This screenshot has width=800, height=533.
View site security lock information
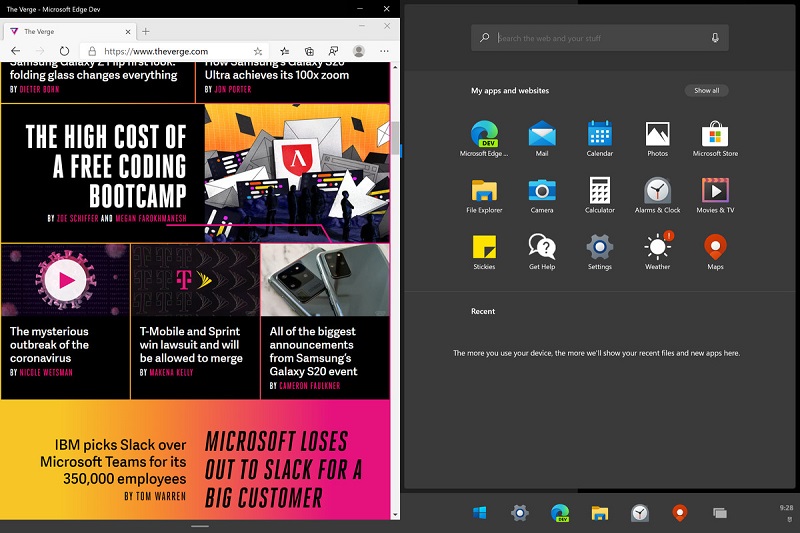[x=92, y=51]
